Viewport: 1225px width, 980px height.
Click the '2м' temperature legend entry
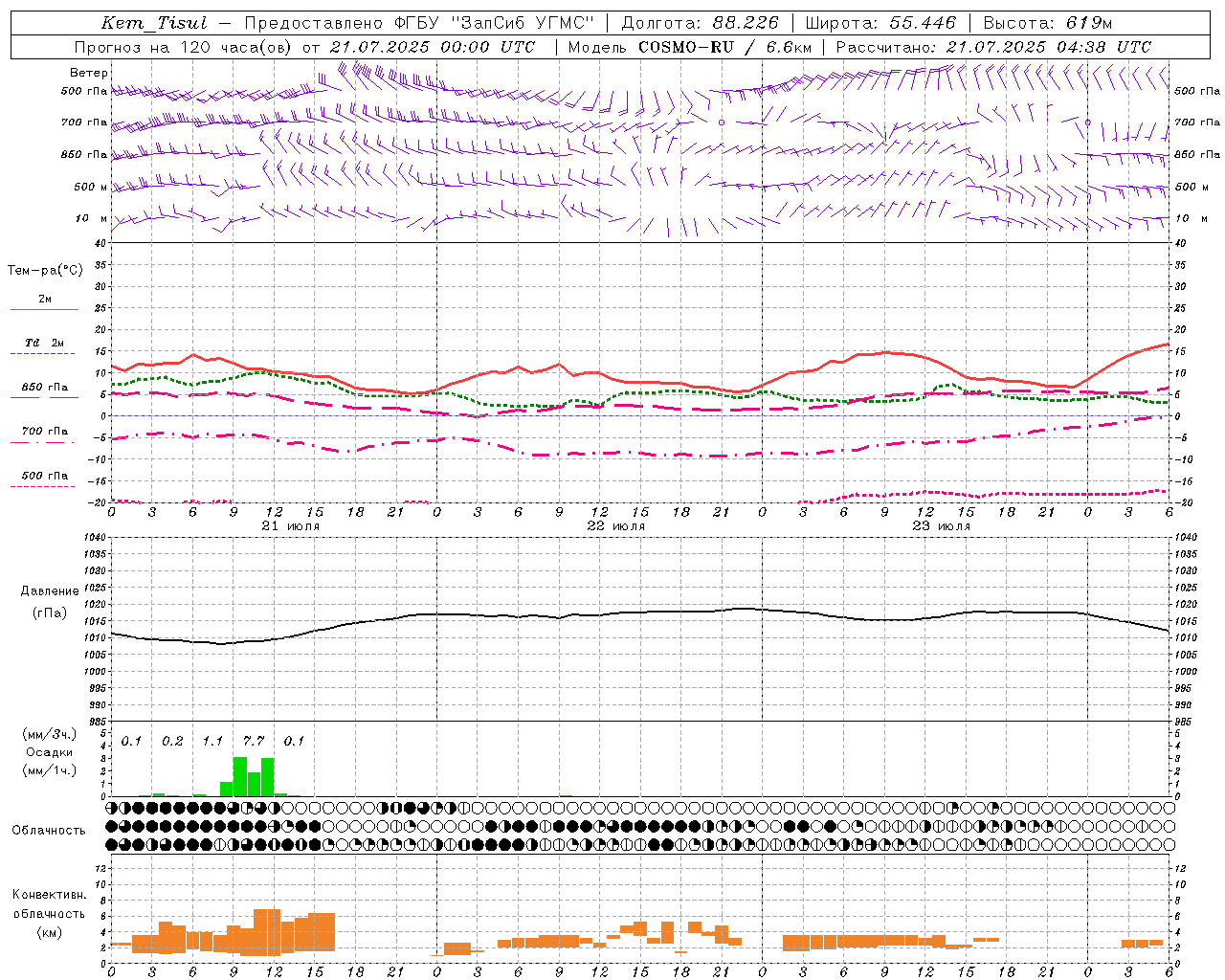(45, 299)
